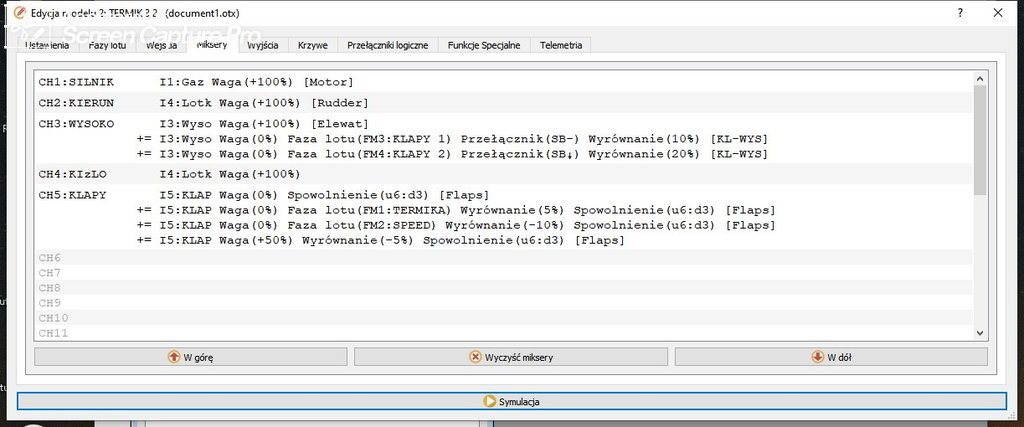Start Symulacja with the play button
The image size is (1024, 427).
click(x=511, y=401)
